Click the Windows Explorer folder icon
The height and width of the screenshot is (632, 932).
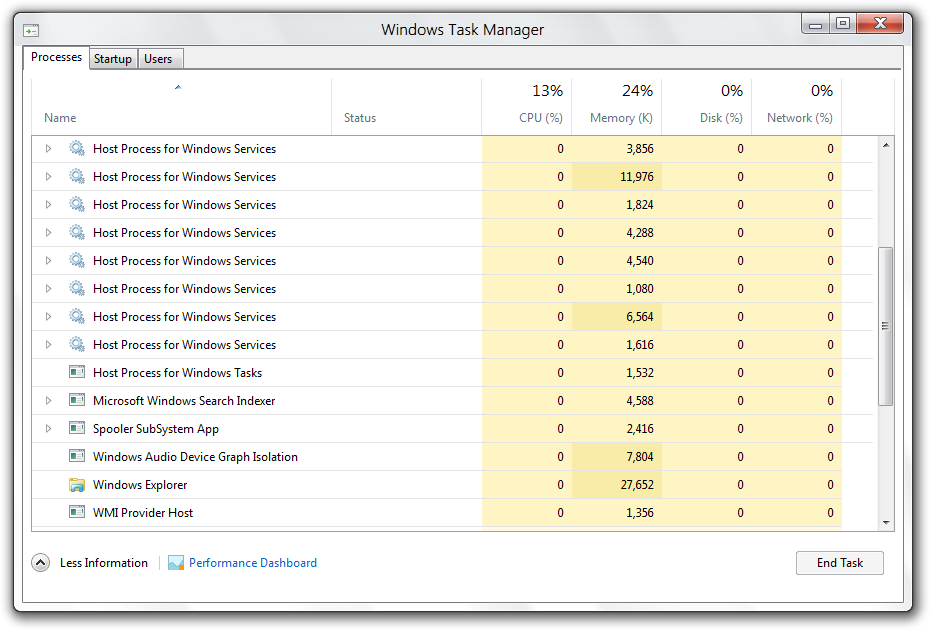point(77,485)
